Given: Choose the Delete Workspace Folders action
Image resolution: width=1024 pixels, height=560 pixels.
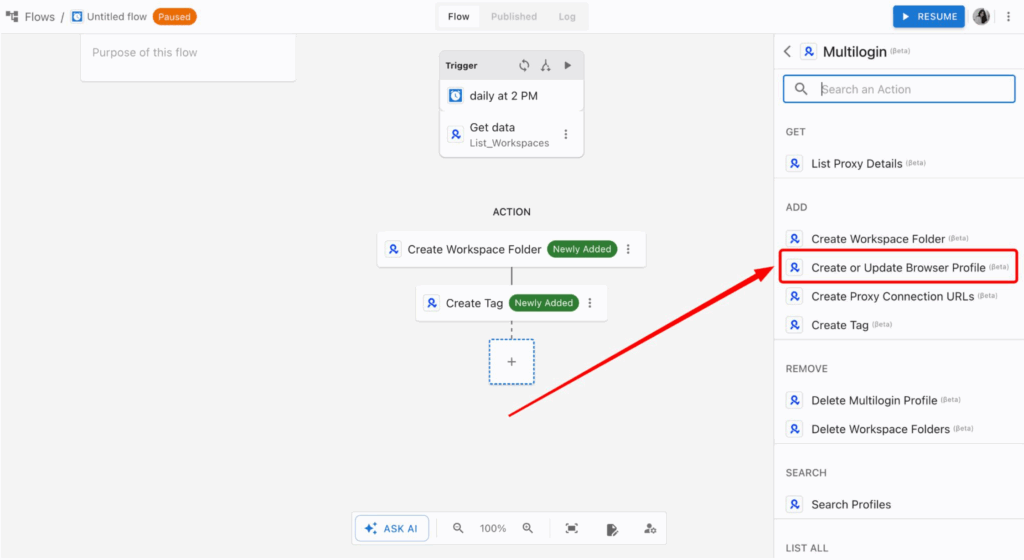Looking at the screenshot, I should tap(899, 429).
